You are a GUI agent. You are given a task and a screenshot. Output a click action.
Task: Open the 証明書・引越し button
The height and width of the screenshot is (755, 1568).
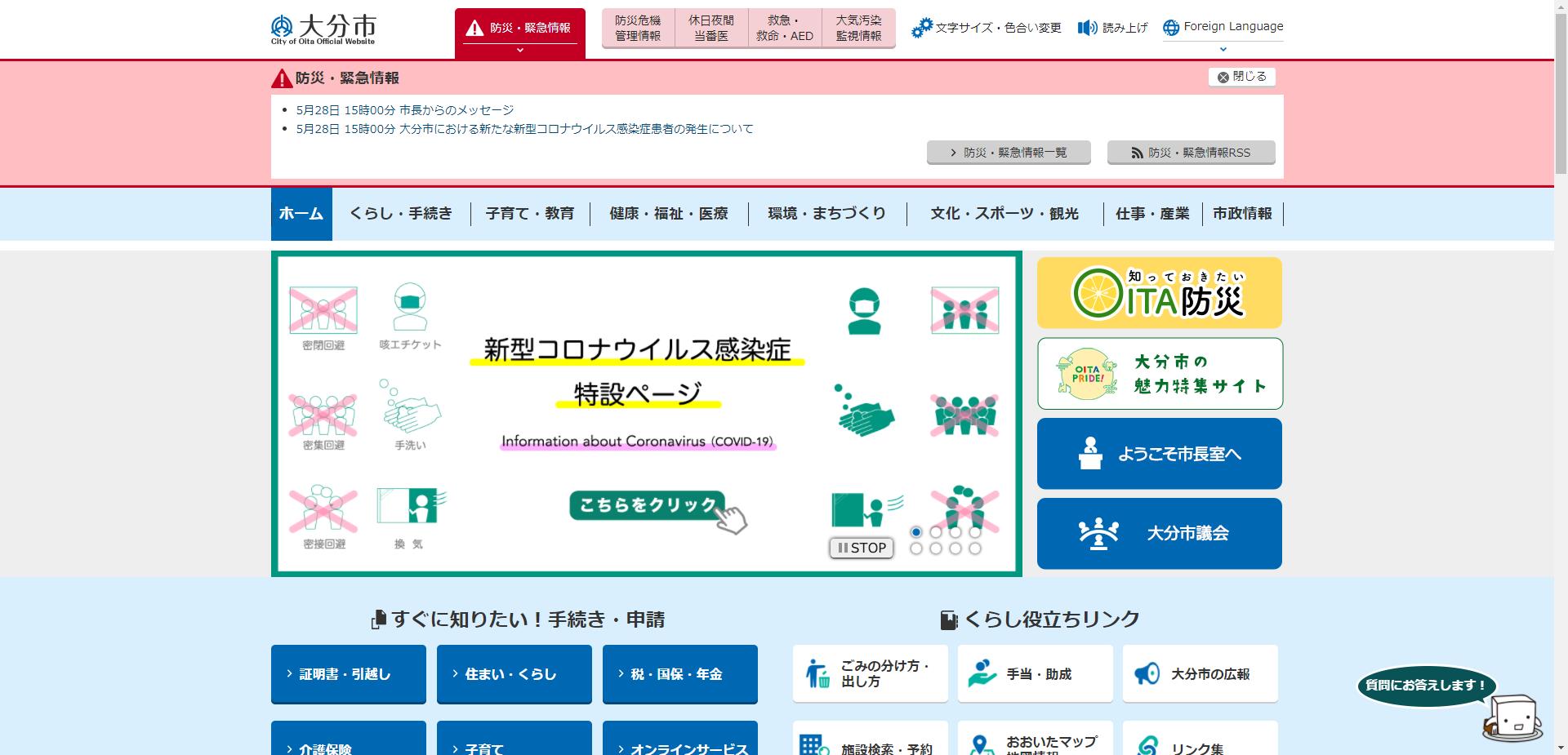click(348, 674)
